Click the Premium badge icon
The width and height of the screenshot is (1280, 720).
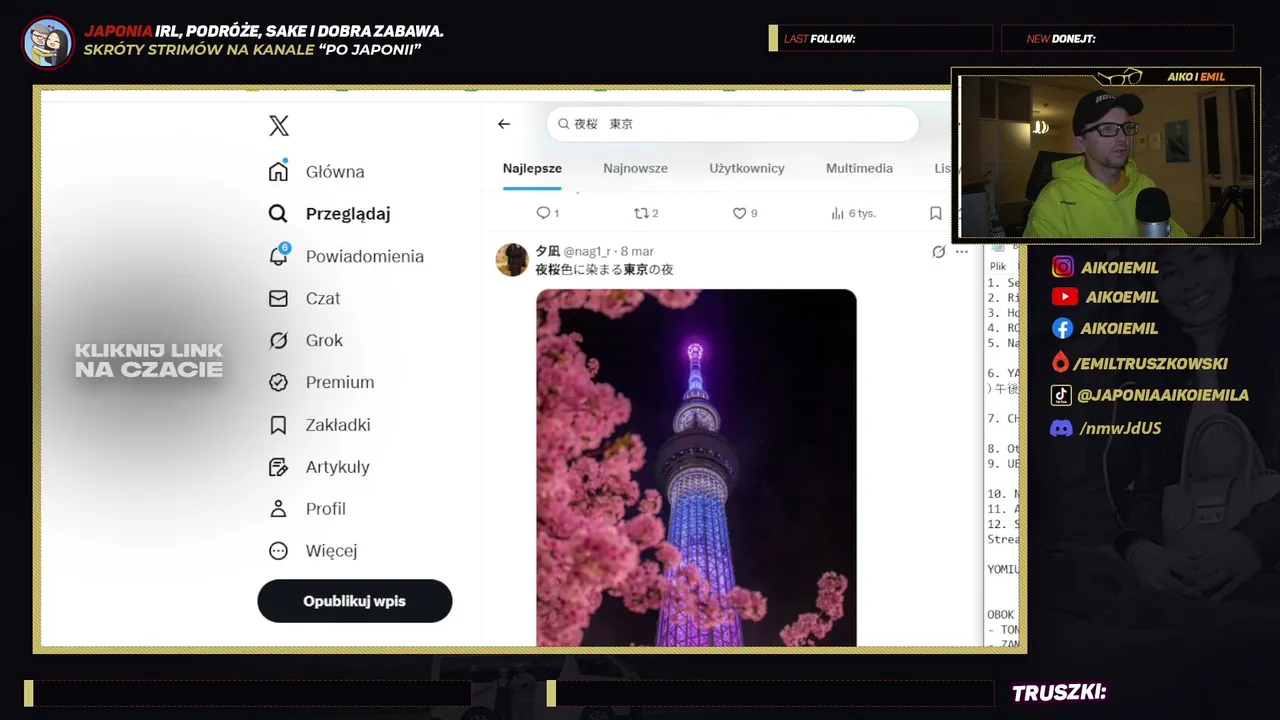click(278, 382)
